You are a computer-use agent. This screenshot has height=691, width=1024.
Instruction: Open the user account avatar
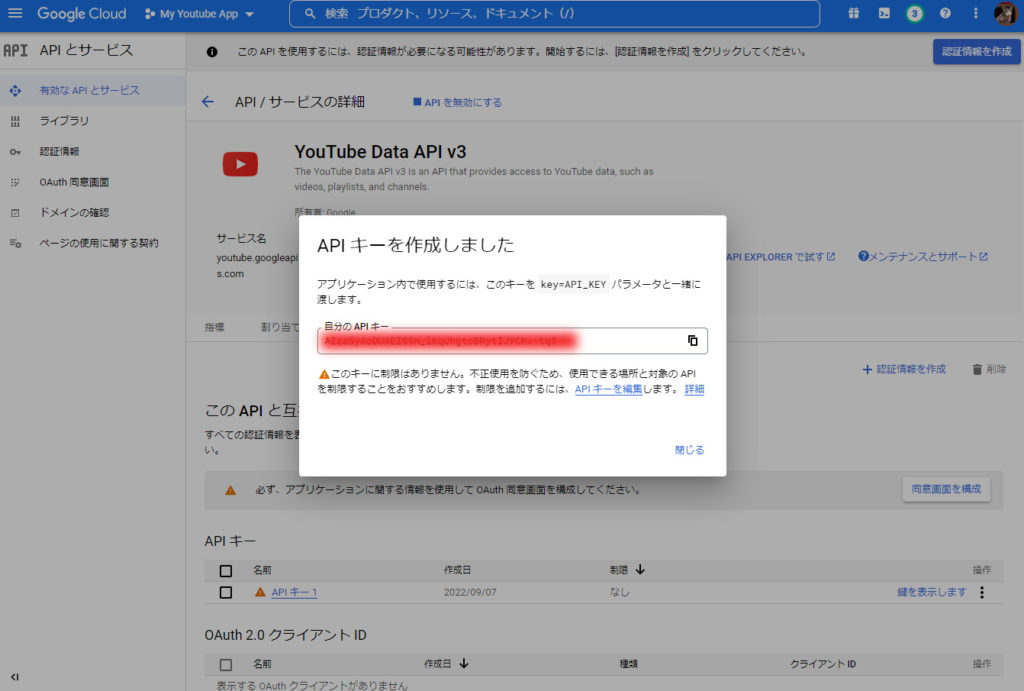pos(1005,13)
